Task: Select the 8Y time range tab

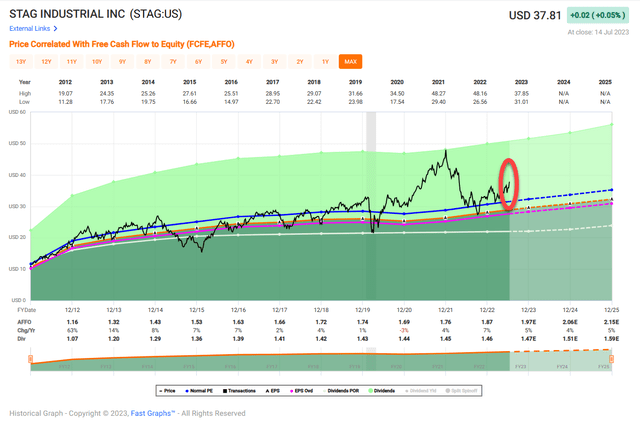Action: pyautogui.click(x=148, y=62)
